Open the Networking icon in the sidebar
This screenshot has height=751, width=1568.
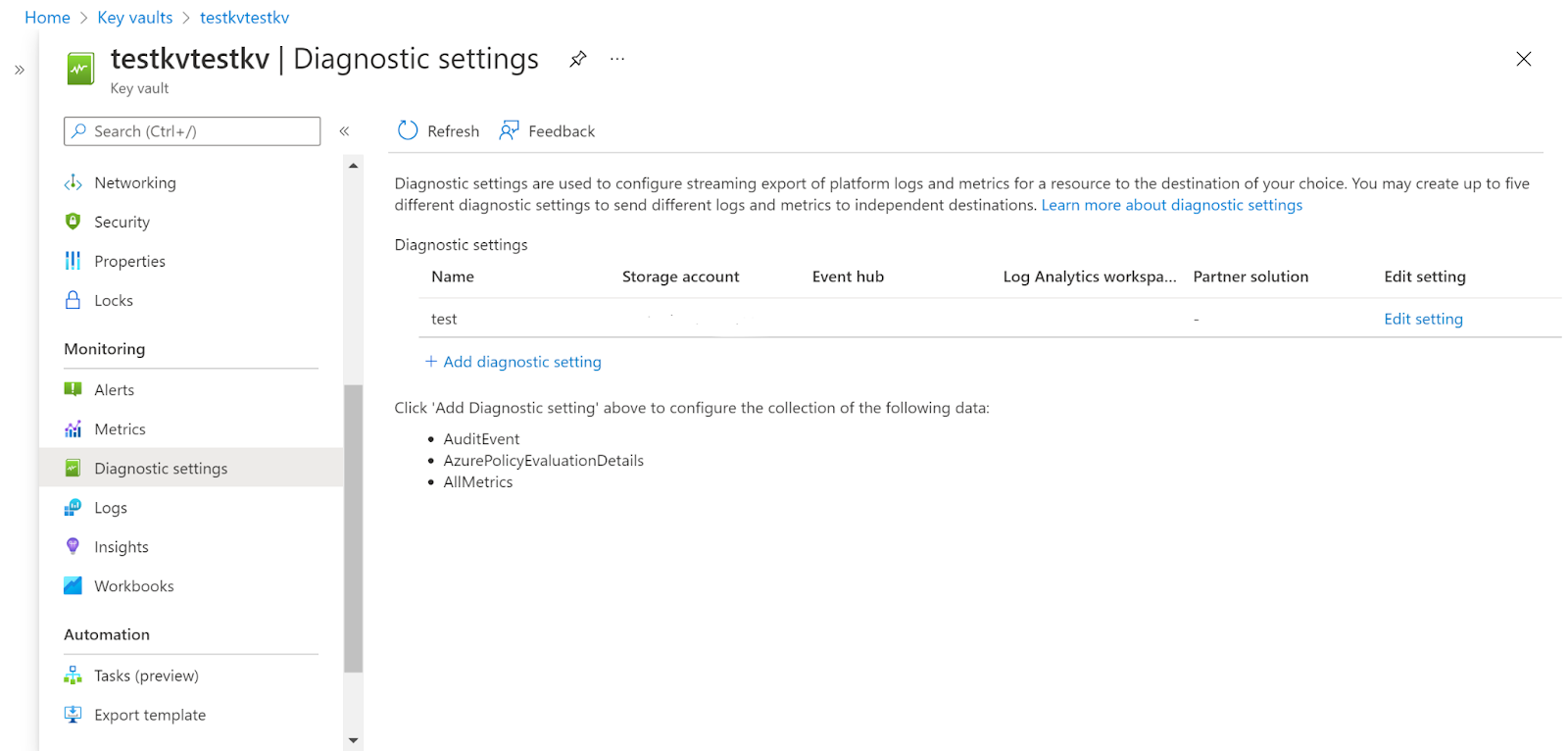(x=73, y=183)
